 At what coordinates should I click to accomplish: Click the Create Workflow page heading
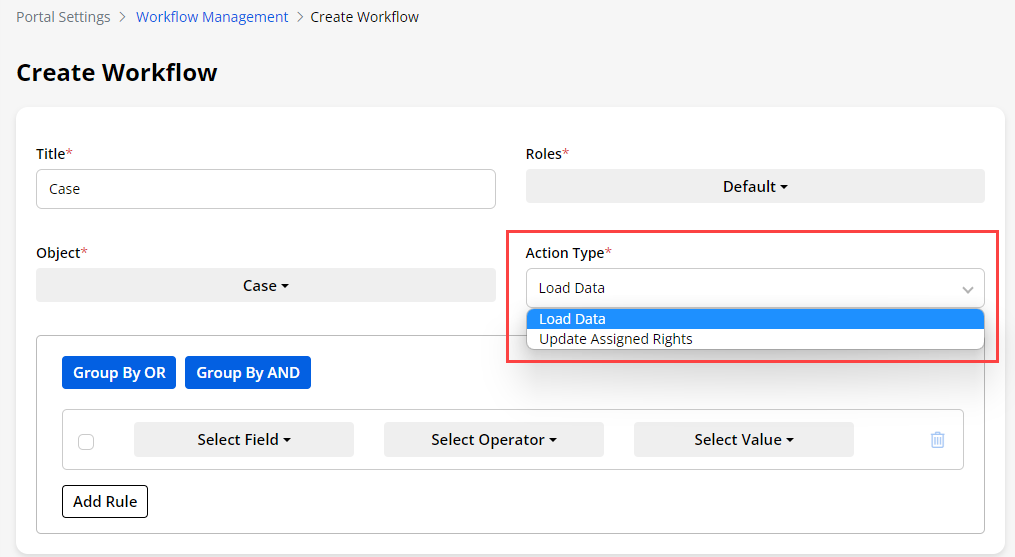pos(117,72)
